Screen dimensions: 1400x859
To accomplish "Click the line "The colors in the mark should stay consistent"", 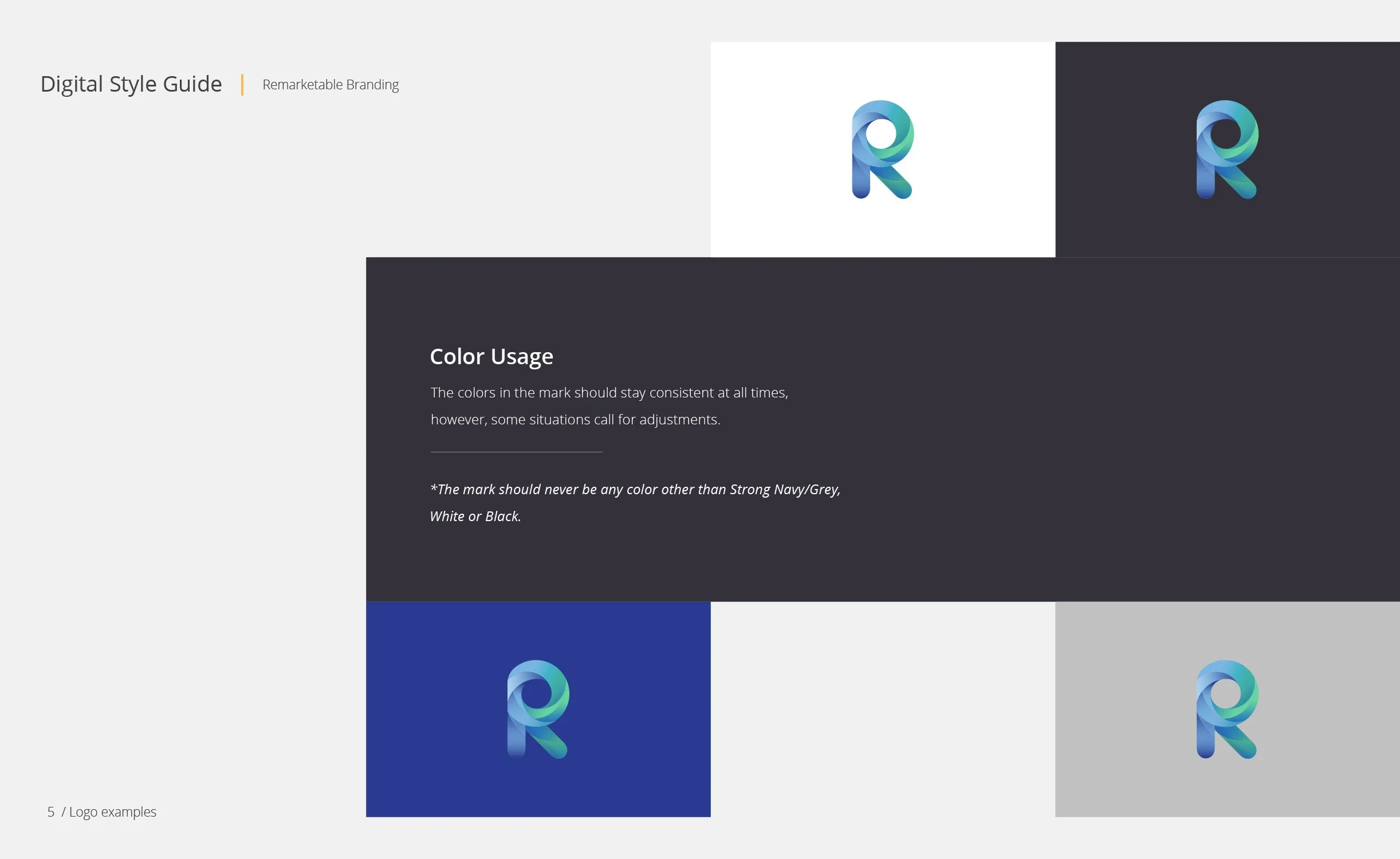I will pos(609,393).
